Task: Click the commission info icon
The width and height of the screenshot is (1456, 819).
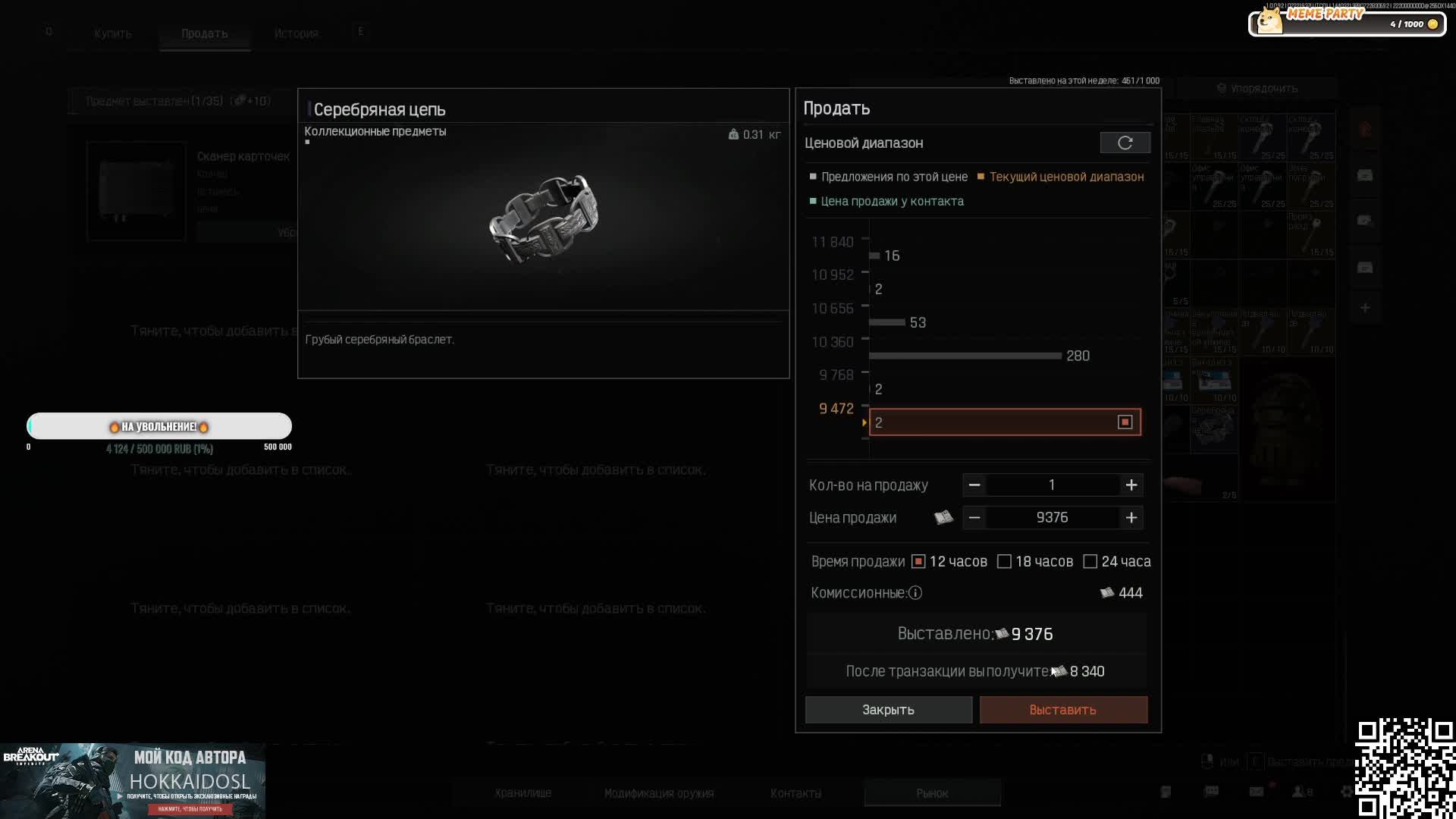Action: [x=915, y=593]
